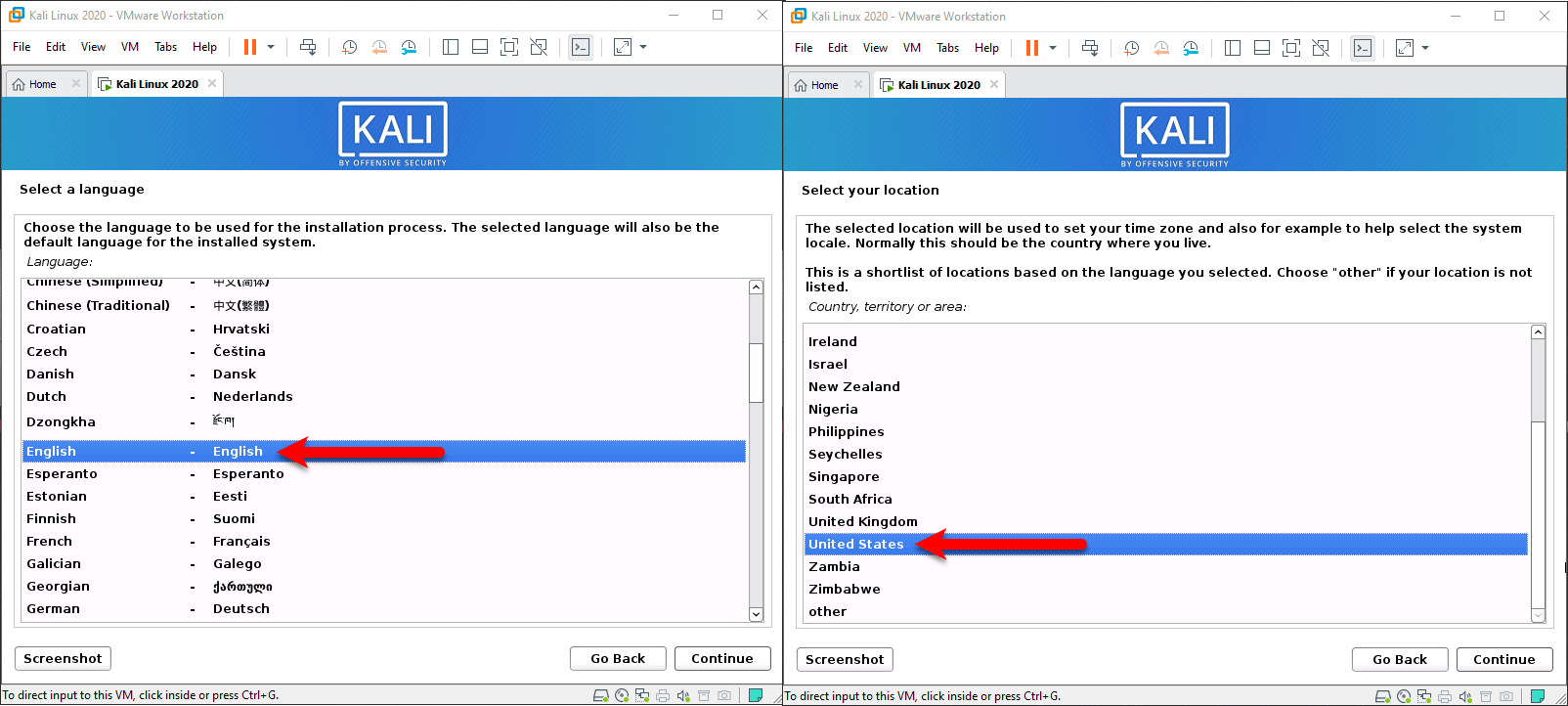
Task: Open stretch options dropdown arrow in left window
Action: point(643,47)
